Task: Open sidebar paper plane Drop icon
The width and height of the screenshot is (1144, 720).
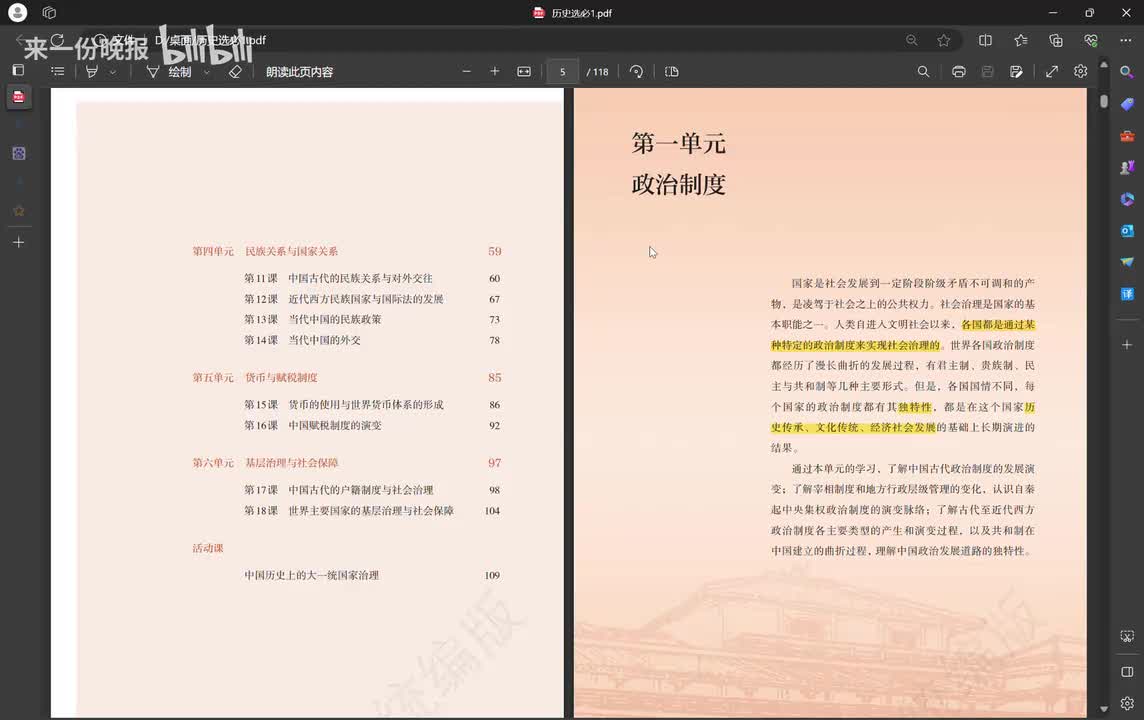Action: point(1127,262)
